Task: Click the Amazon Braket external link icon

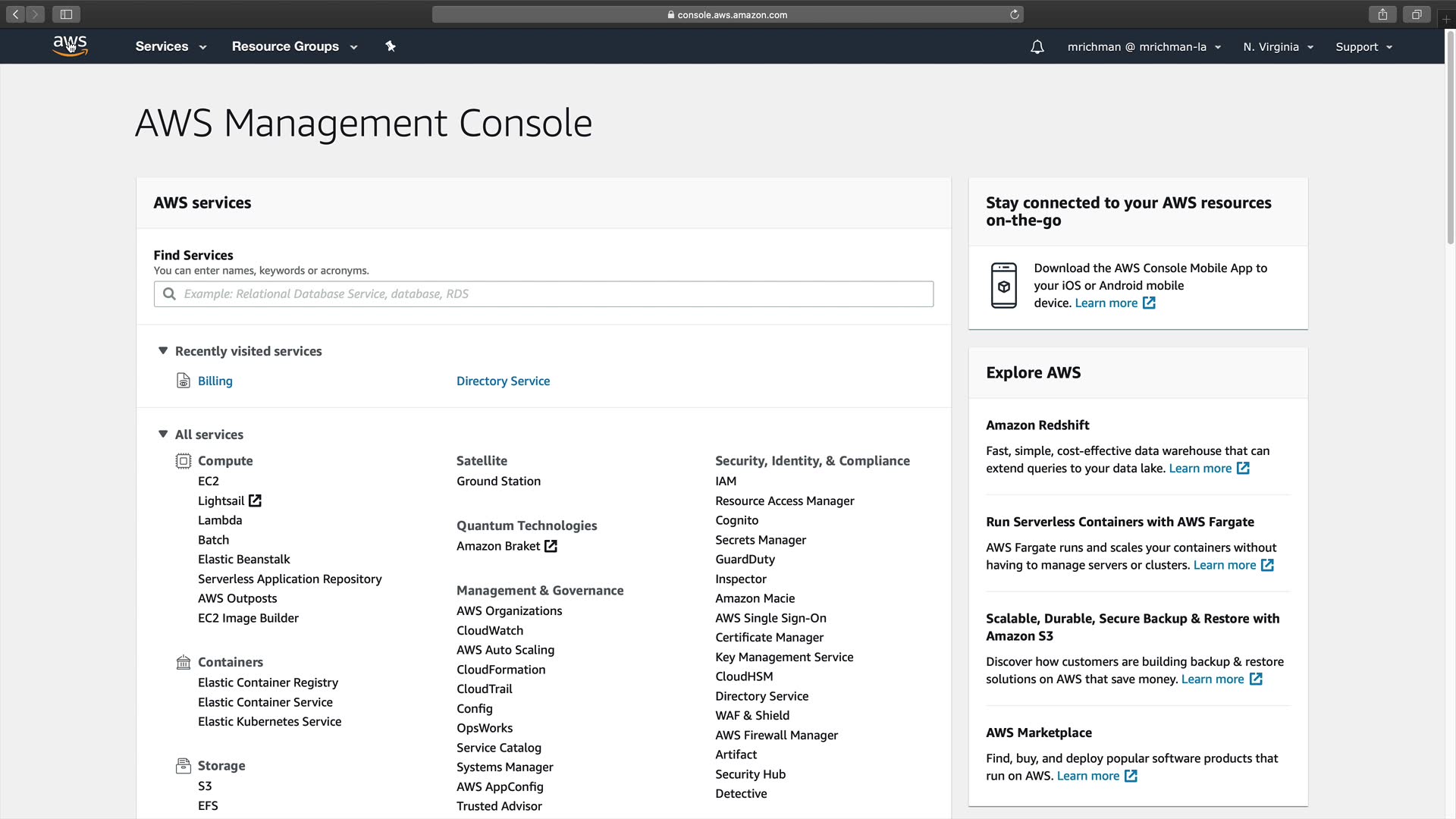Action: pyautogui.click(x=551, y=546)
